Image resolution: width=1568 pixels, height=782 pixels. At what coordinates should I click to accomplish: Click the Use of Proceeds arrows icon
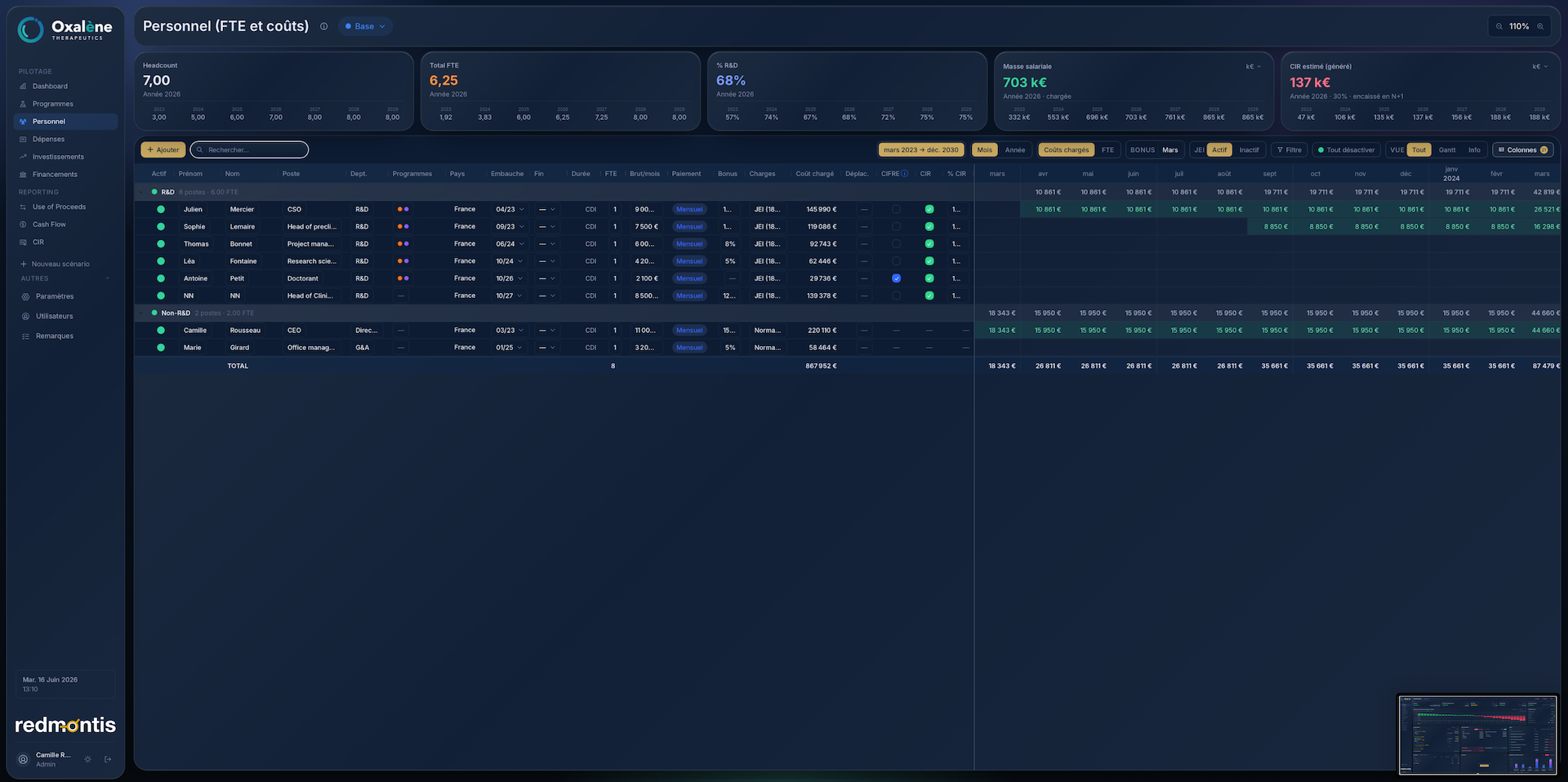pyautogui.click(x=23, y=207)
